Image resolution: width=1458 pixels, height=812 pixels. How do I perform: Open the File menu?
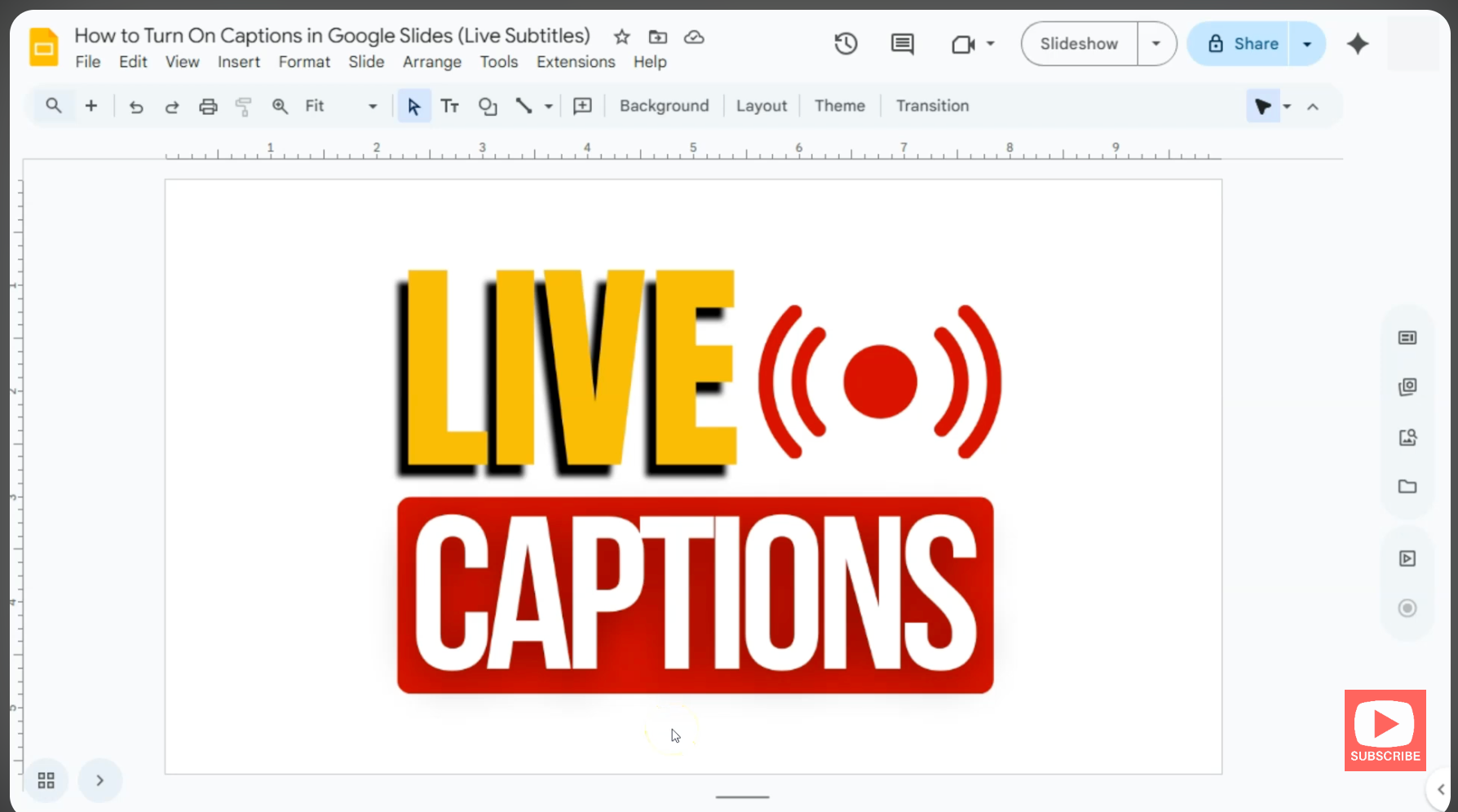coord(88,62)
